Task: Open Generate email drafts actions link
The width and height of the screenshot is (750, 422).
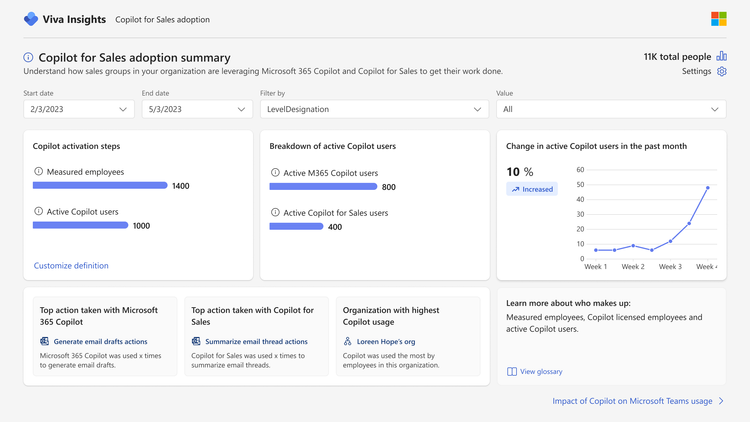Action: point(100,342)
